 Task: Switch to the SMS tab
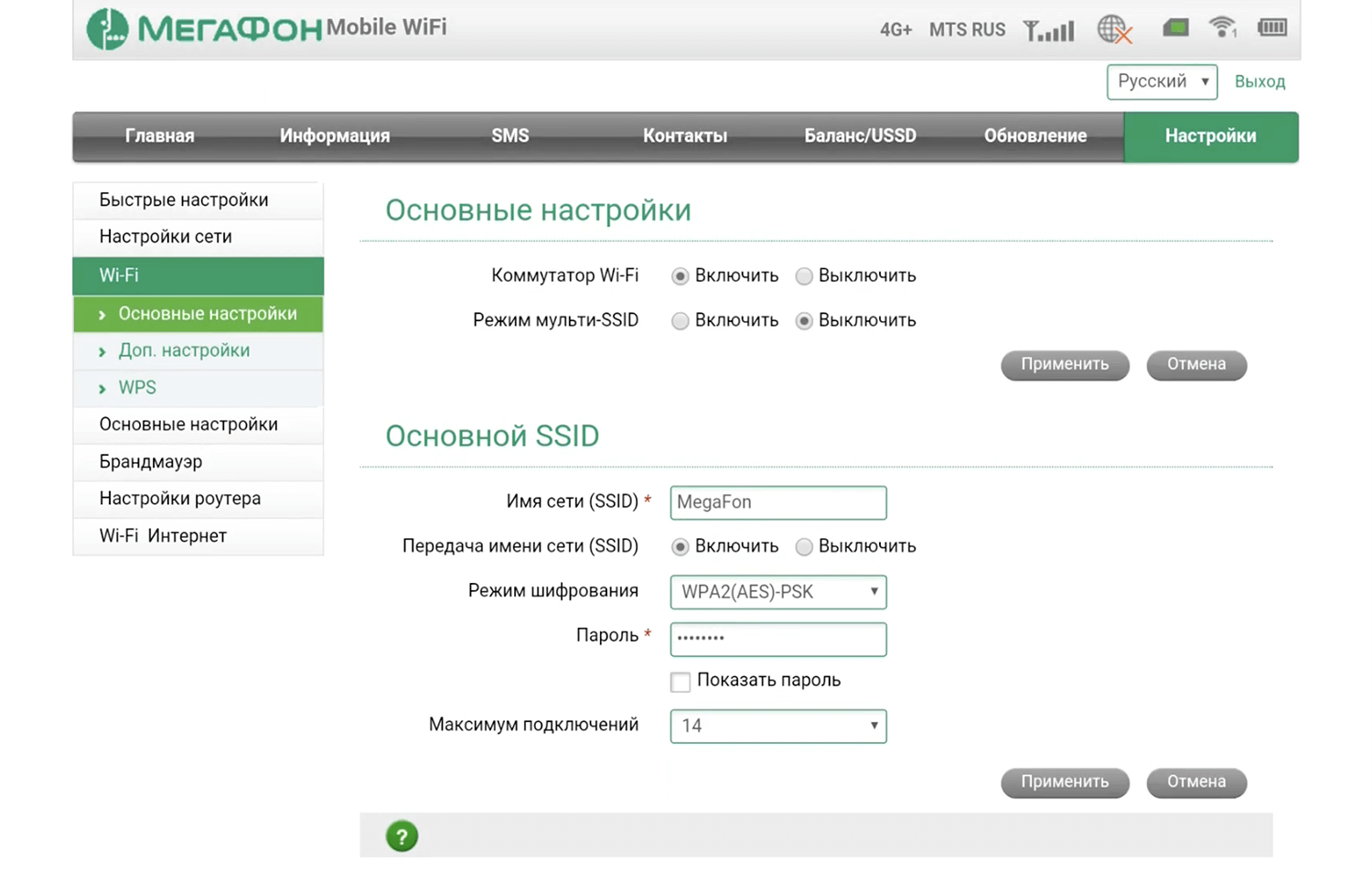pos(509,136)
